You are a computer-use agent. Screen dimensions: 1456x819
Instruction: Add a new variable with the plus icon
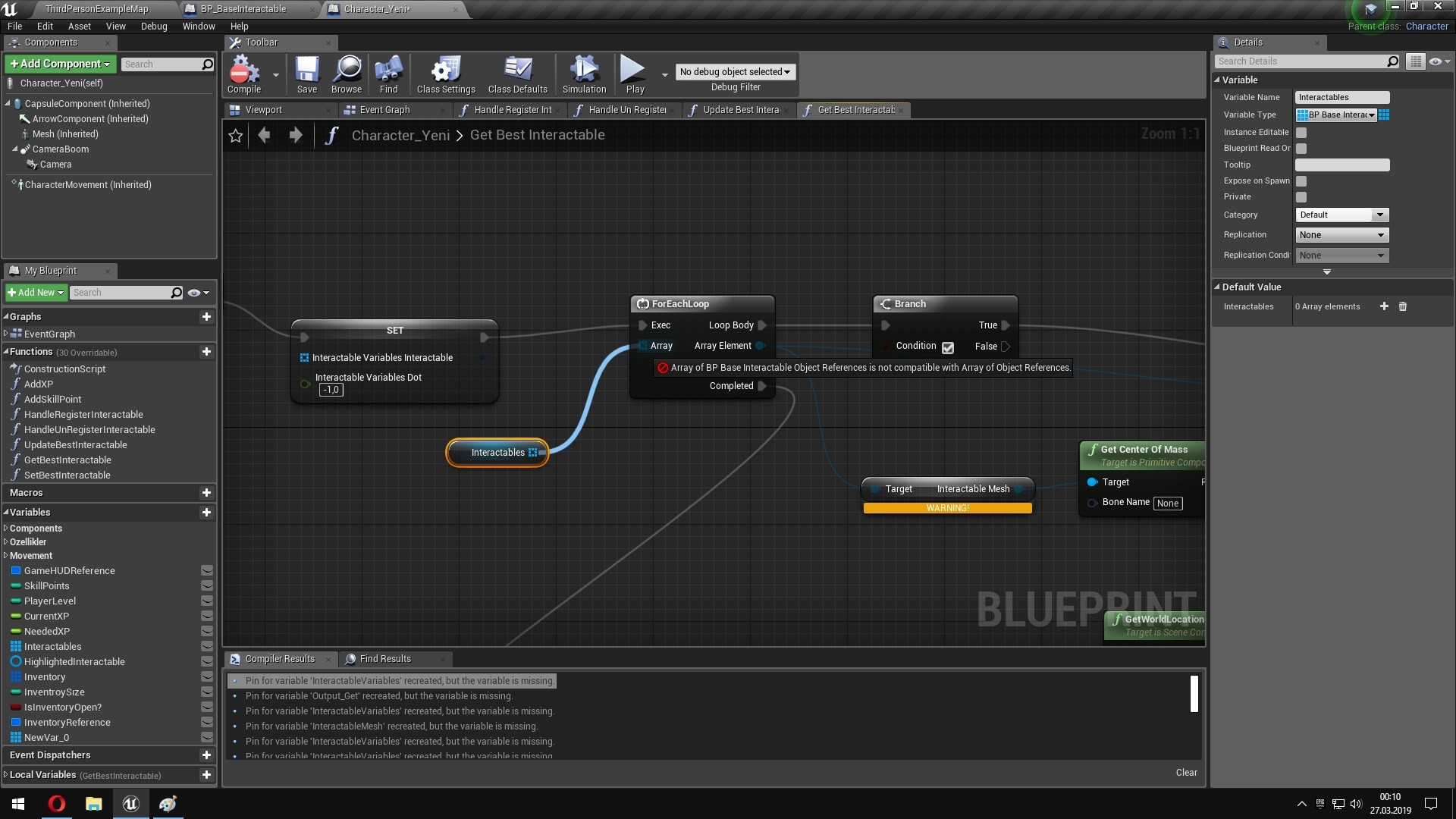pyautogui.click(x=206, y=513)
